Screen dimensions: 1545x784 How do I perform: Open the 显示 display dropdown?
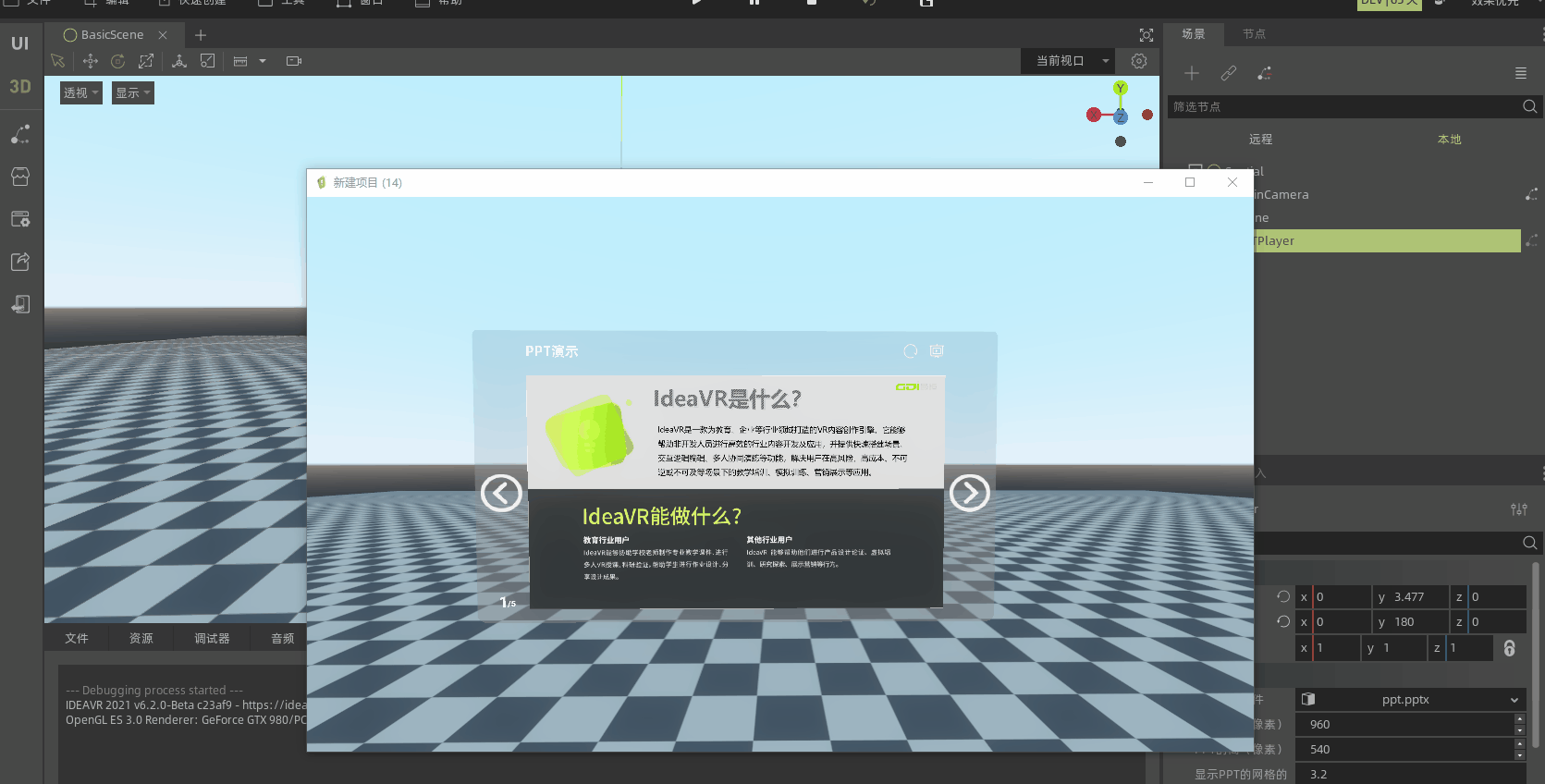coord(133,92)
